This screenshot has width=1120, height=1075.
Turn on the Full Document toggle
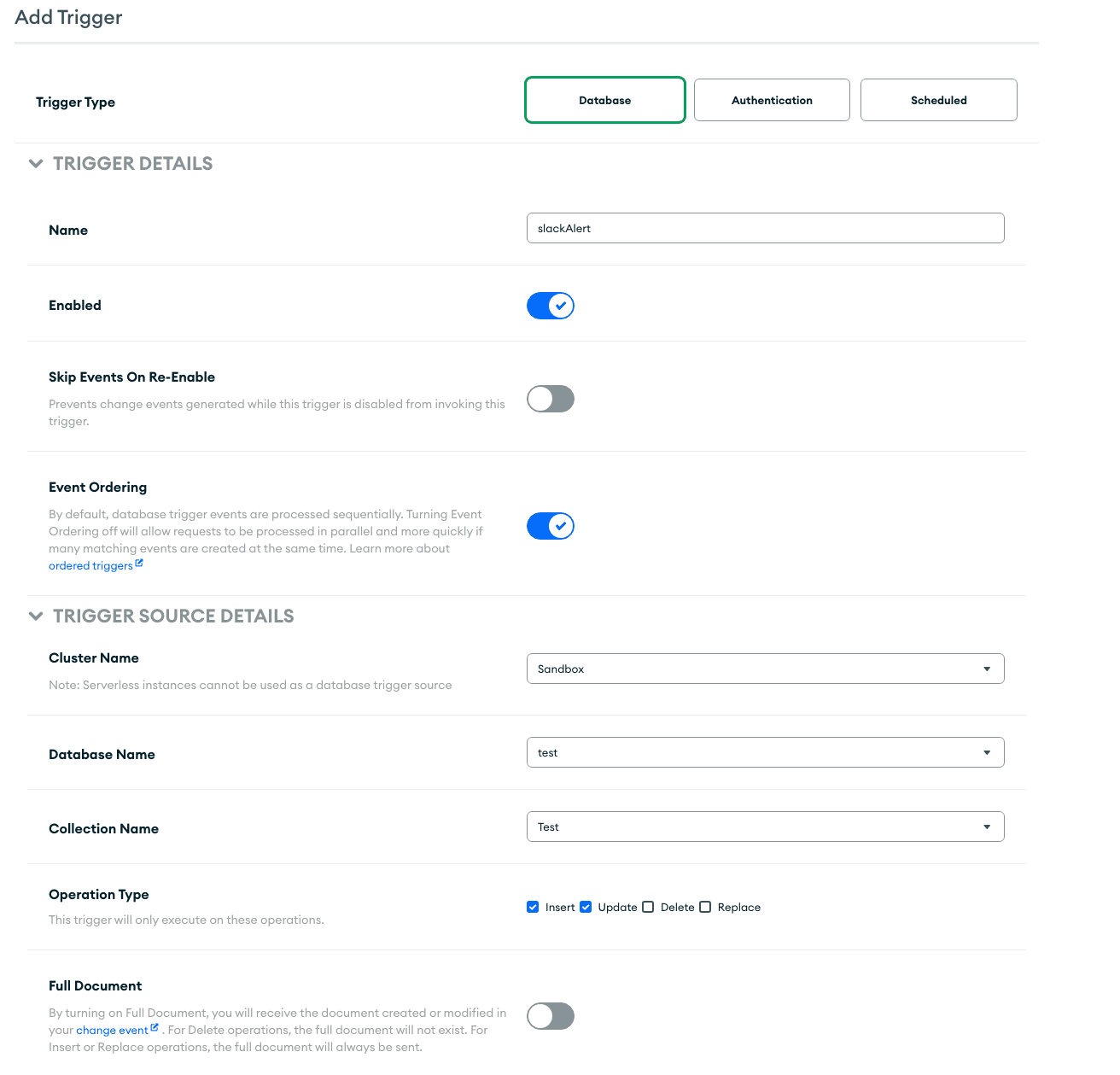(x=551, y=1016)
